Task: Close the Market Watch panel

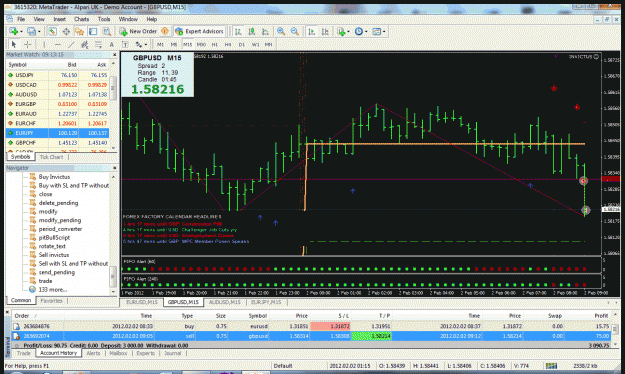Action: click(114, 55)
